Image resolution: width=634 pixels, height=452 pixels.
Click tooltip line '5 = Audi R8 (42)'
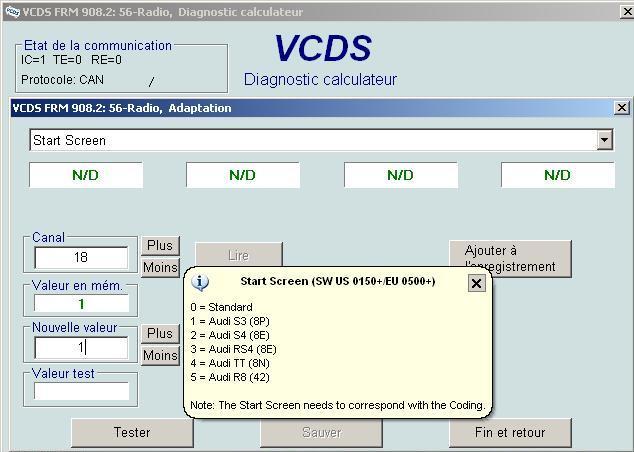230,377
